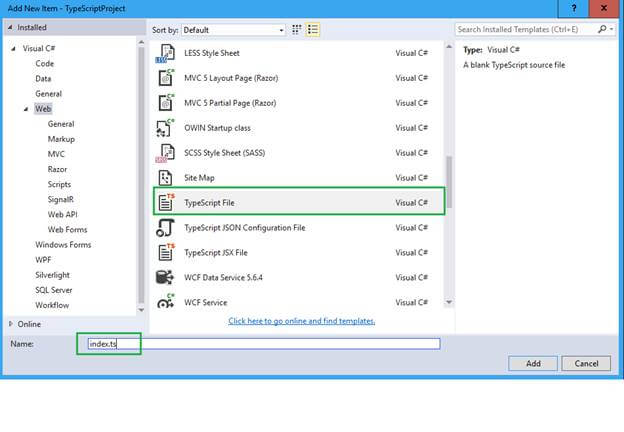Viewport: 624px width, 432px height.
Task: Open the Markup category
Action: coord(61,139)
